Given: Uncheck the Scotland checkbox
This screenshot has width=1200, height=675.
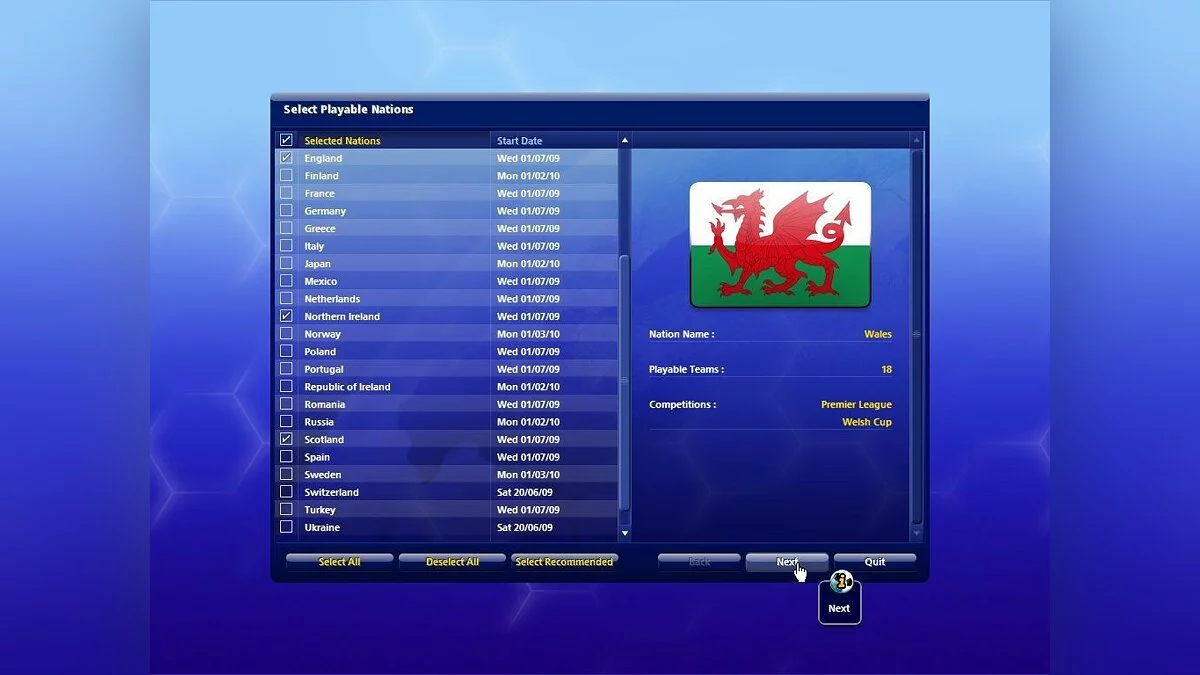Looking at the screenshot, I should (286, 439).
